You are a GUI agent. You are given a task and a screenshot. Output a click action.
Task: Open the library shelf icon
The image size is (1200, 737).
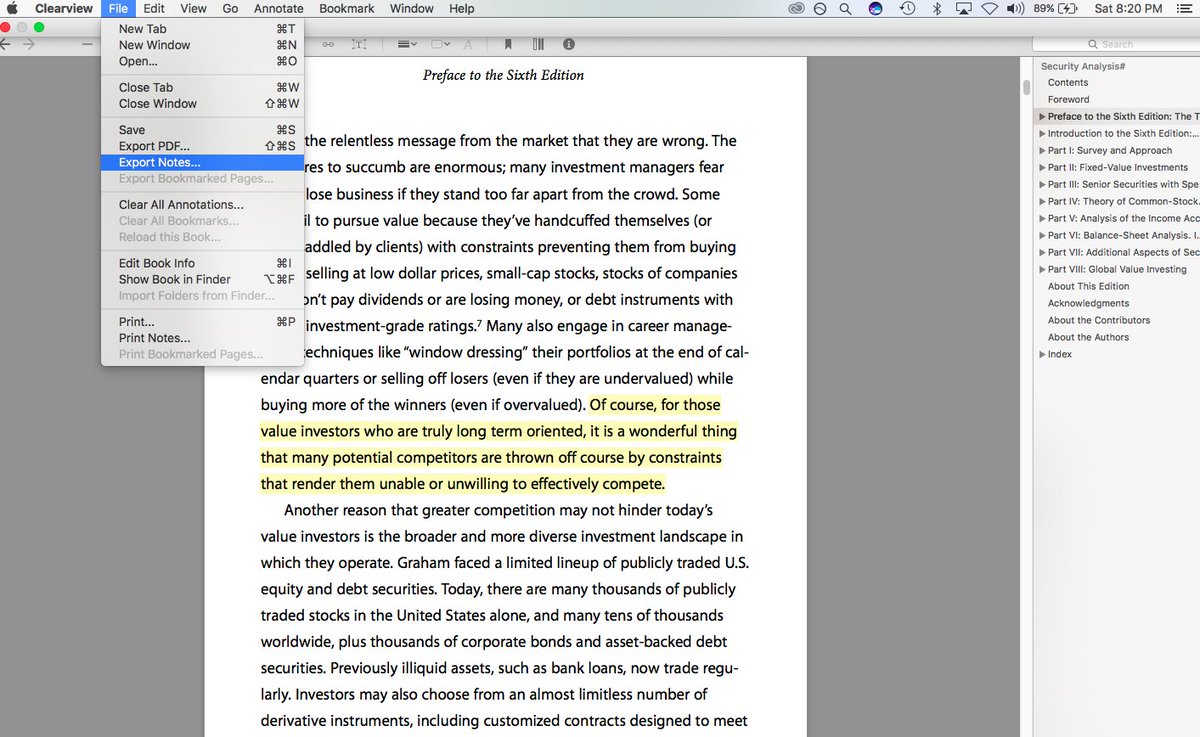coord(538,44)
